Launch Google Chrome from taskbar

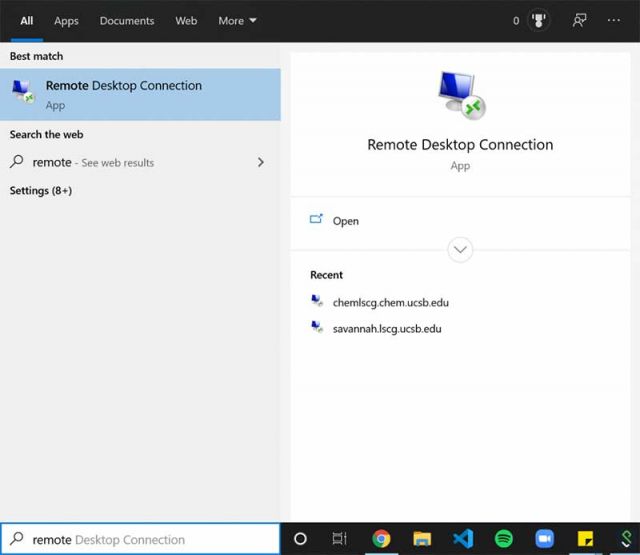[x=381, y=539]
